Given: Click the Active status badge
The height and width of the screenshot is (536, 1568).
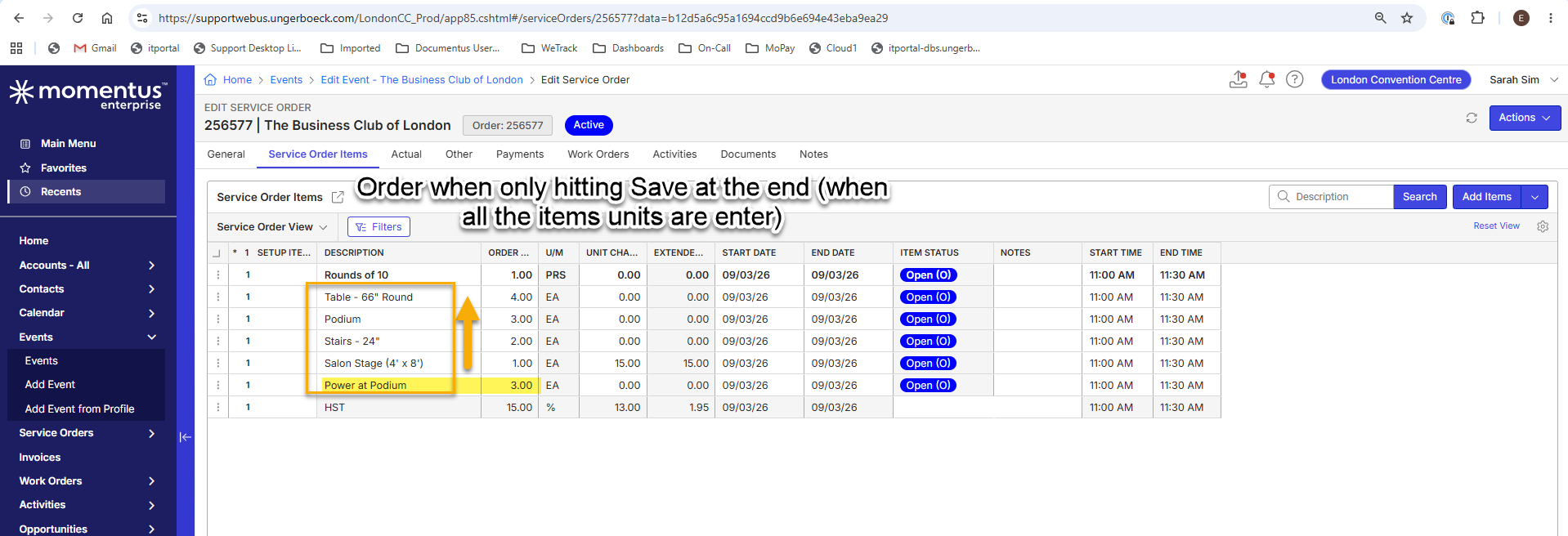Looking at the screenshot, I should coord(589,125).
